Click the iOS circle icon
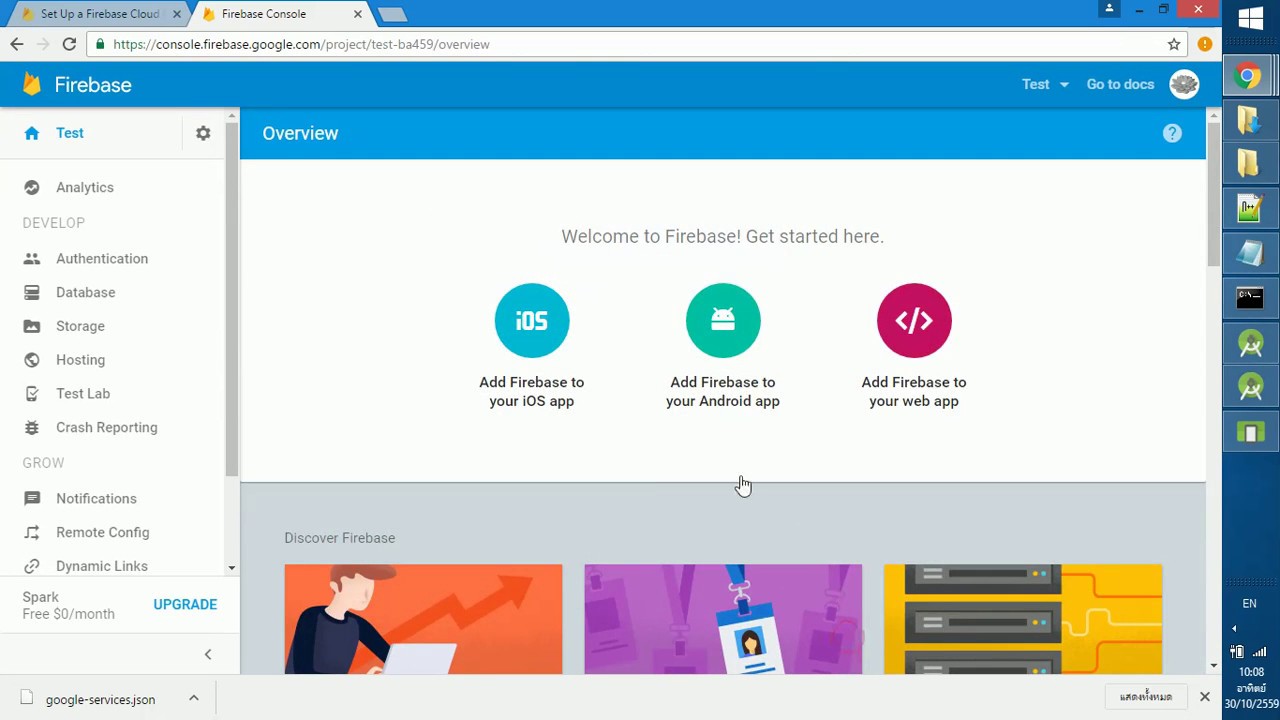 pyautogui.click(x=532, y=320)
